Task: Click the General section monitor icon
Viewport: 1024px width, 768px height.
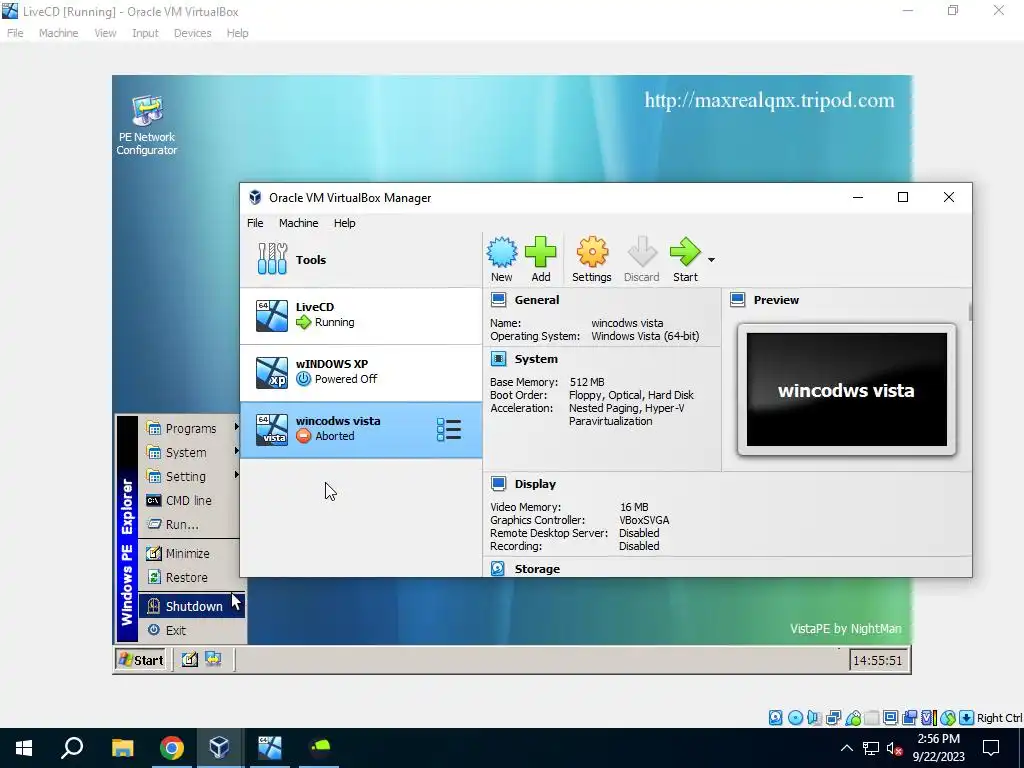Action: pyautogui.click(x=498, y=300)
